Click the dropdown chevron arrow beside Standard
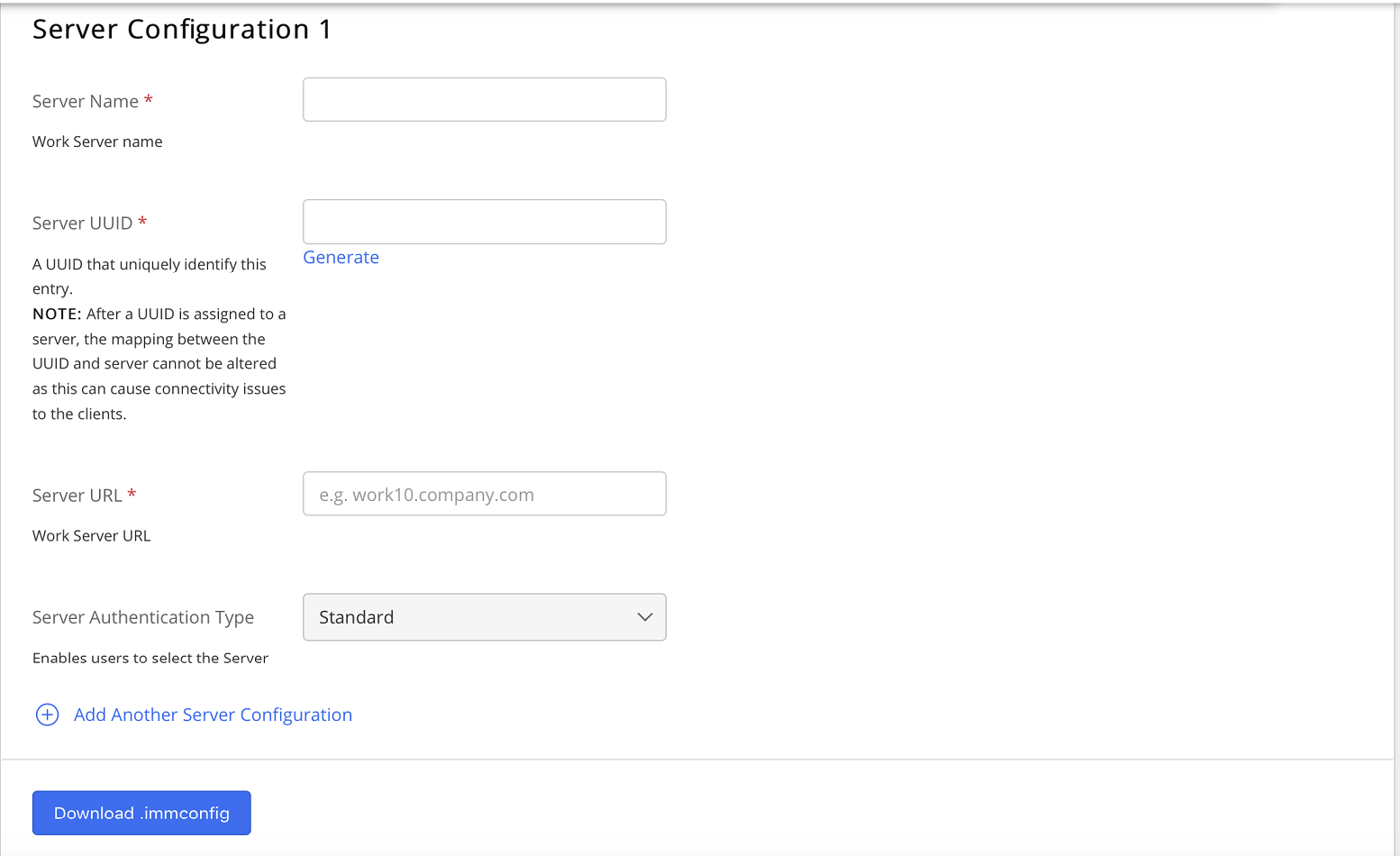The image size is (1400, 856). click(x=644, y=617)
